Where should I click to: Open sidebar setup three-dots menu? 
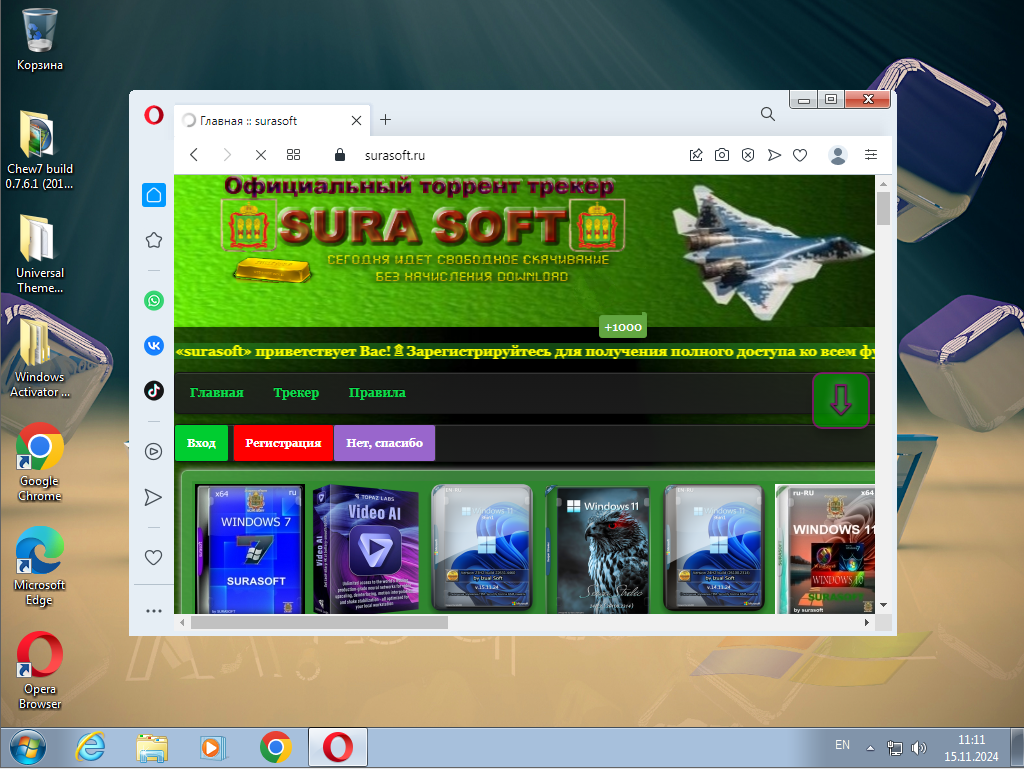(153, 611)
